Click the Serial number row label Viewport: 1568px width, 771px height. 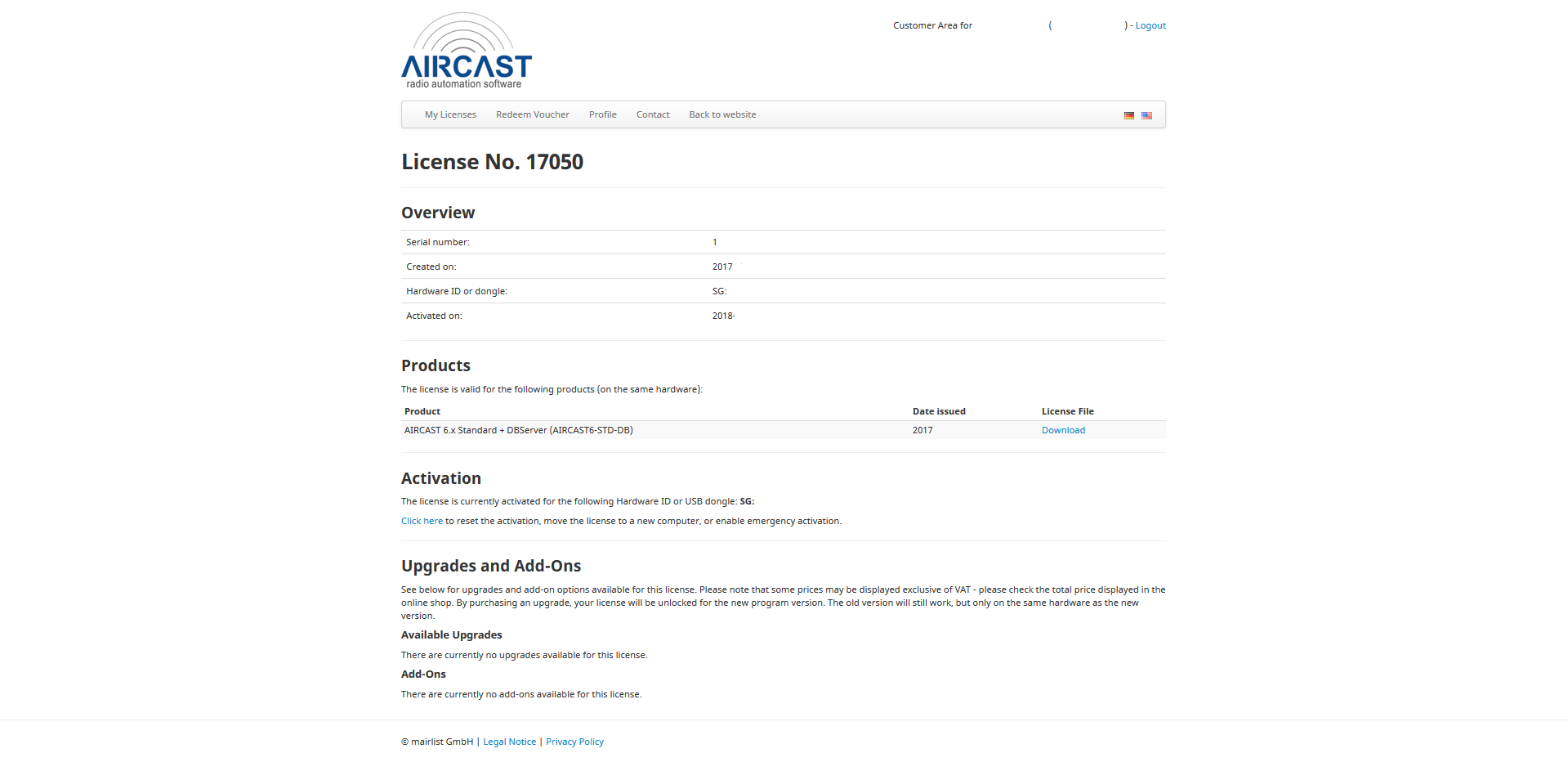pos(437,242)
